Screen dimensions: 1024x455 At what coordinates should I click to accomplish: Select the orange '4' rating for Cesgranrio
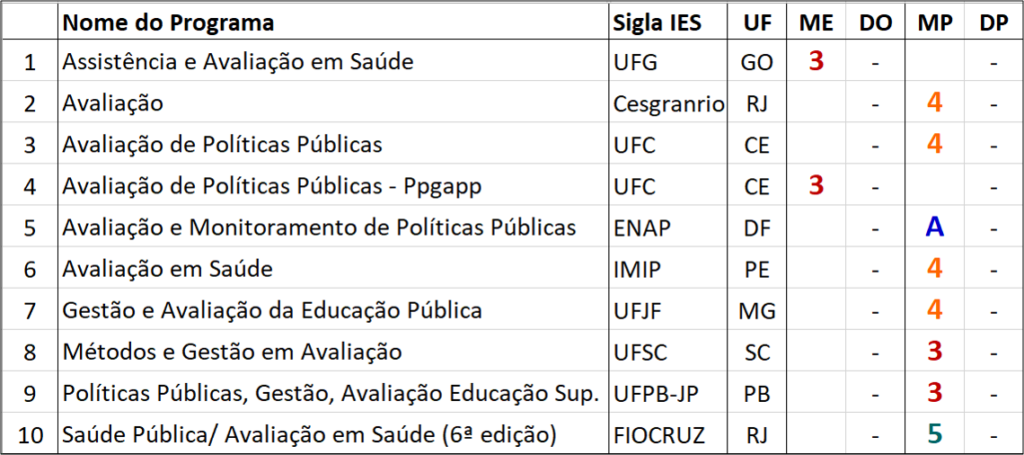(x=935, y=103)
